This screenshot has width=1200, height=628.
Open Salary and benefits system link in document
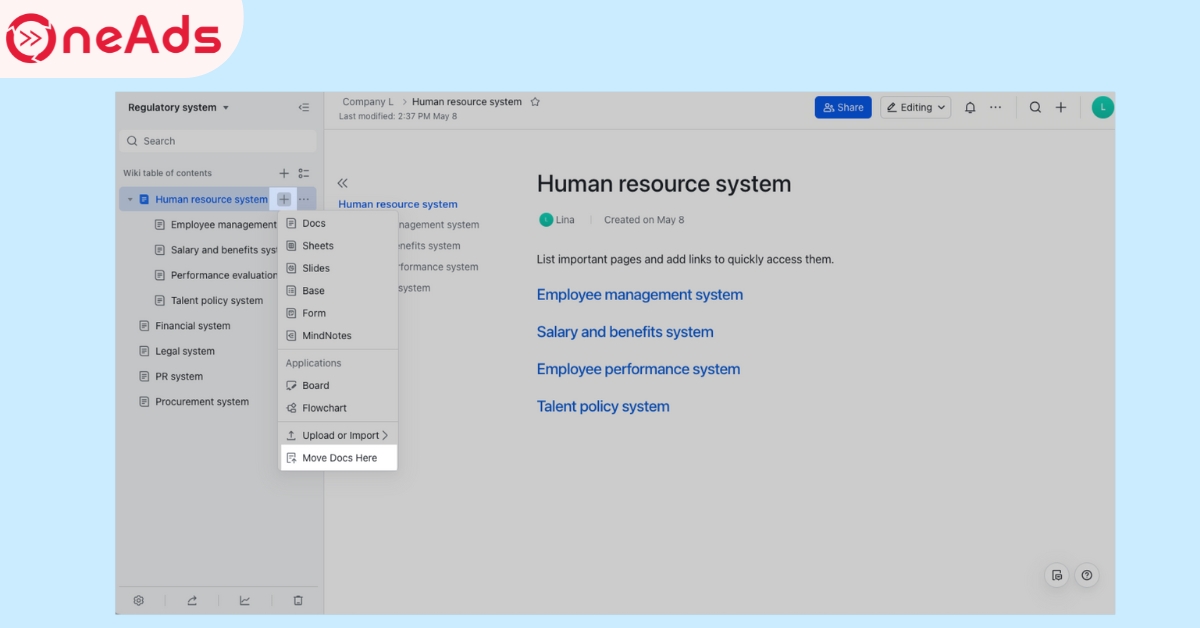coord(625,332)
